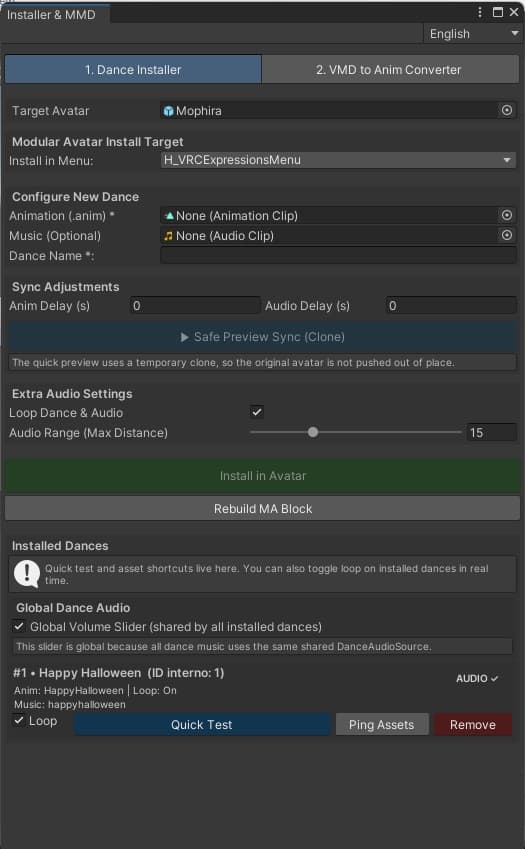Open the window's three-dot options menu
The width and height of the screenshot is (525, 849).
point(480,12)
